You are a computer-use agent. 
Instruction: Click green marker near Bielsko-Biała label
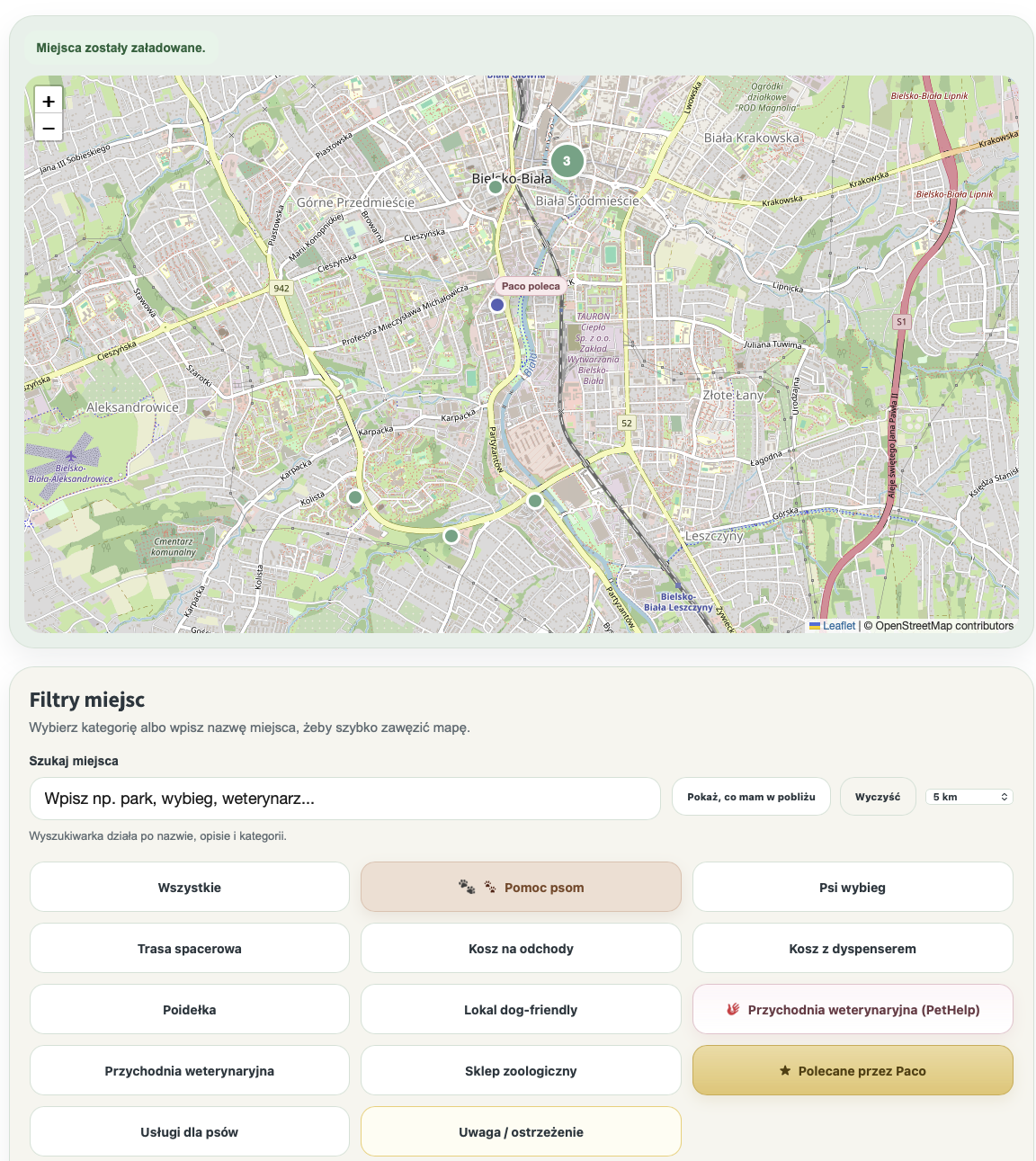tap(496, 187)
